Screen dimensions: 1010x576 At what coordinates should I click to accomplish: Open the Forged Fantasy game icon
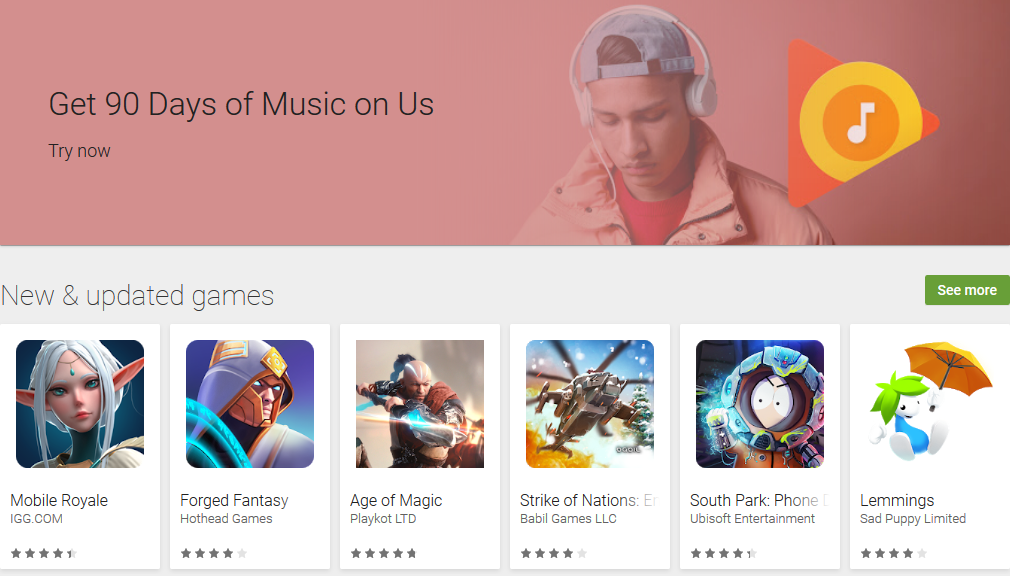coord(250,404)
